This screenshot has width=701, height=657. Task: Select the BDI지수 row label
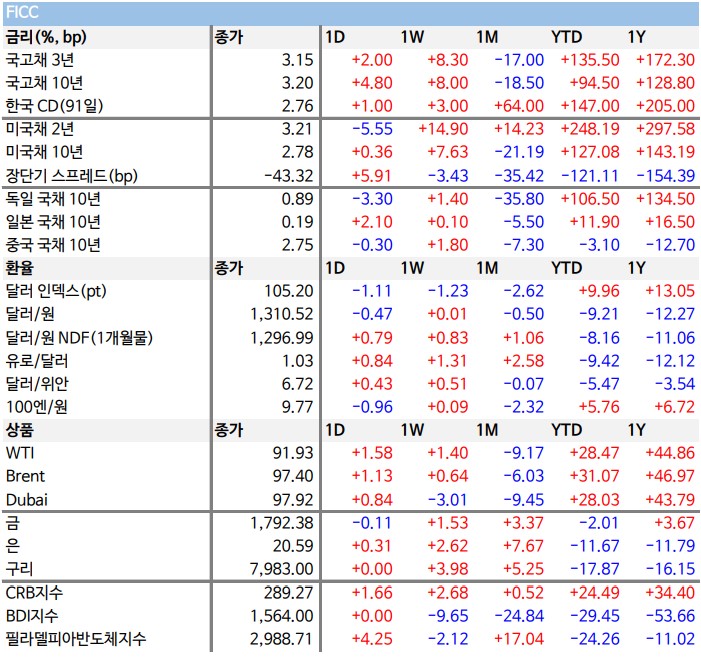pyautogui.click(x=31, y=616)
